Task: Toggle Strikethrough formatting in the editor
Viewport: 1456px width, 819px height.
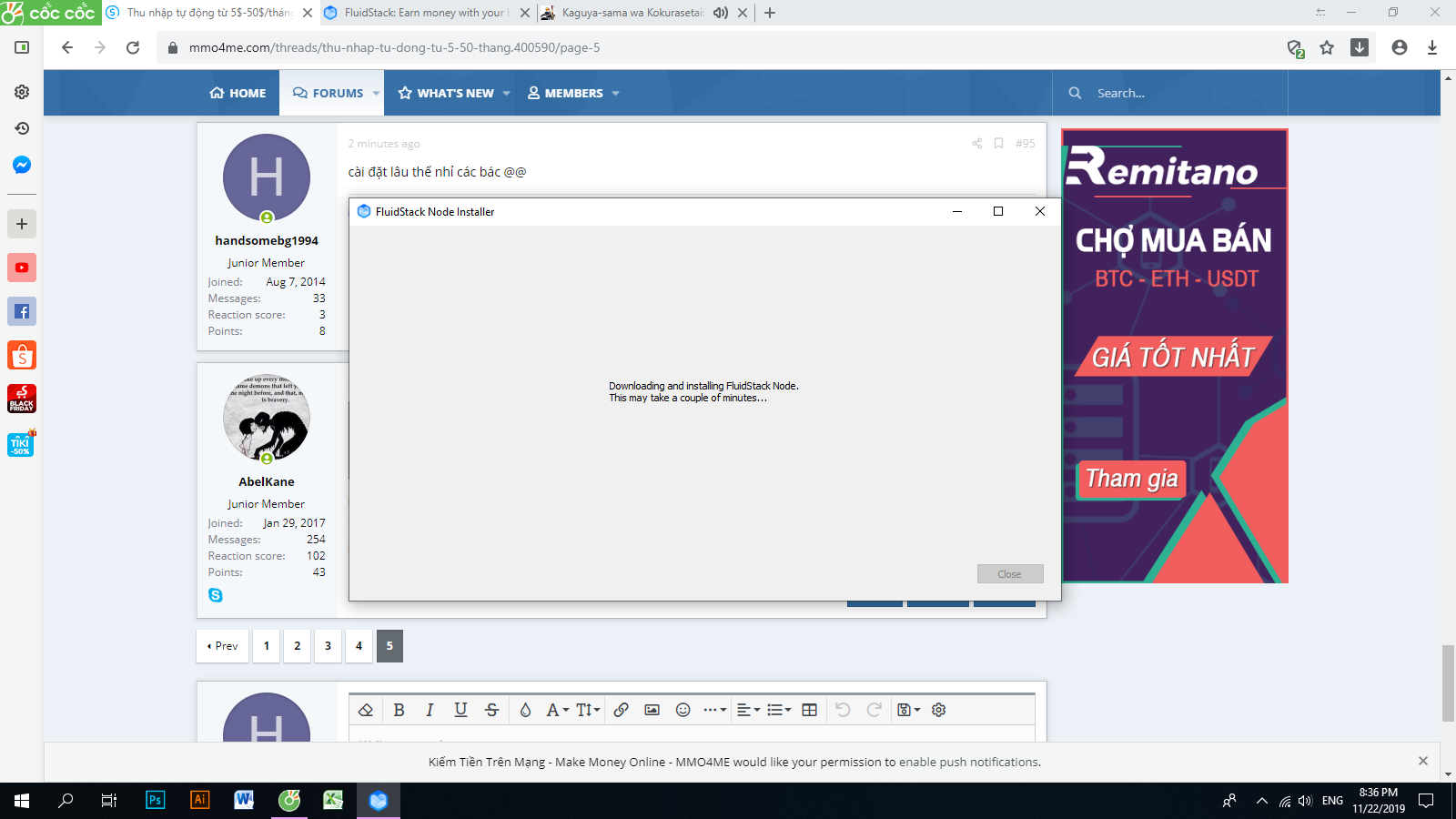Action: pos(491,710)
